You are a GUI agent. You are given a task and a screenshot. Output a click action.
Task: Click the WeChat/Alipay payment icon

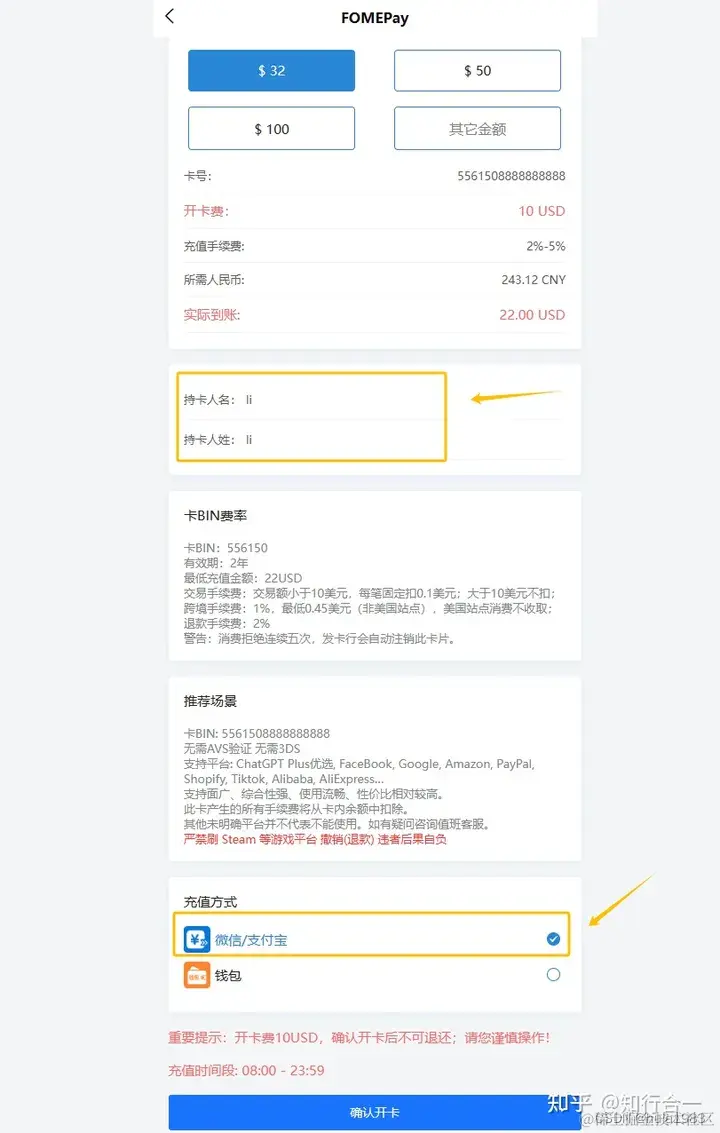click(x=197, y=939)
